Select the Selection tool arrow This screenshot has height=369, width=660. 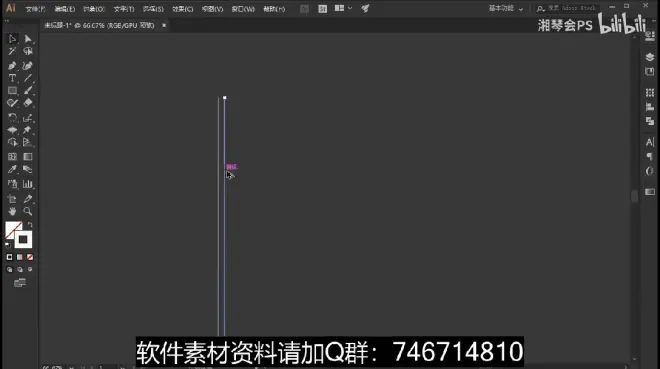(x=12, y=39)
